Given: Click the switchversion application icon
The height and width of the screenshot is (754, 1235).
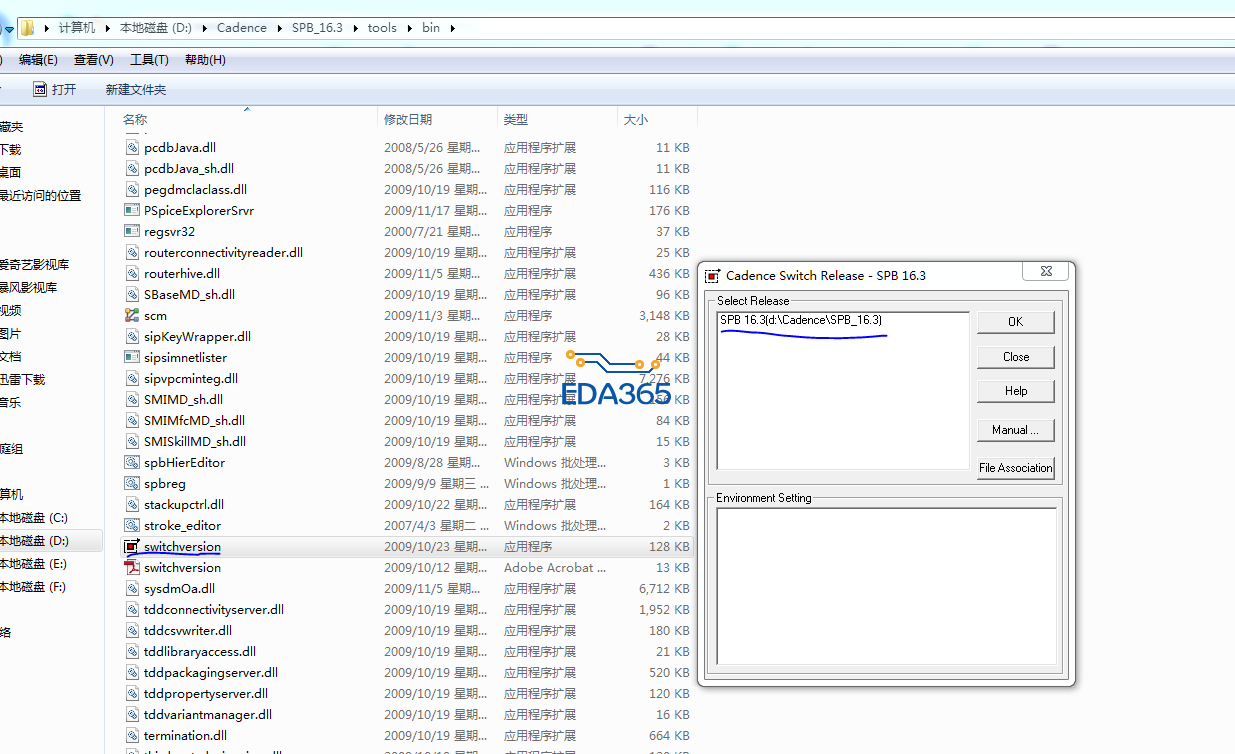Looking at the screenshot, I should (132, 546).
